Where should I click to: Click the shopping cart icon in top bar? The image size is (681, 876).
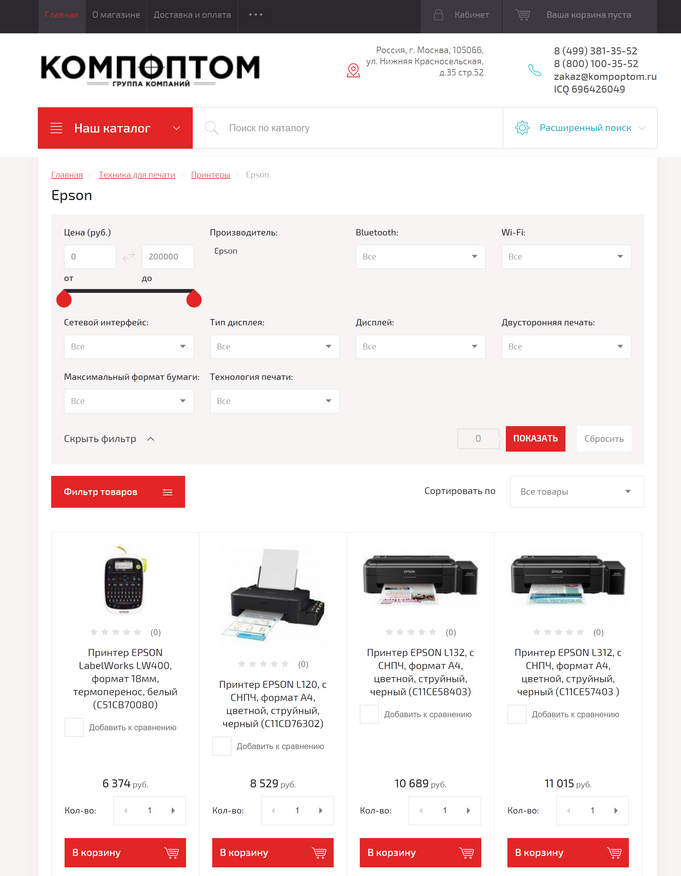pyautogui.click(x=523, y=15)
